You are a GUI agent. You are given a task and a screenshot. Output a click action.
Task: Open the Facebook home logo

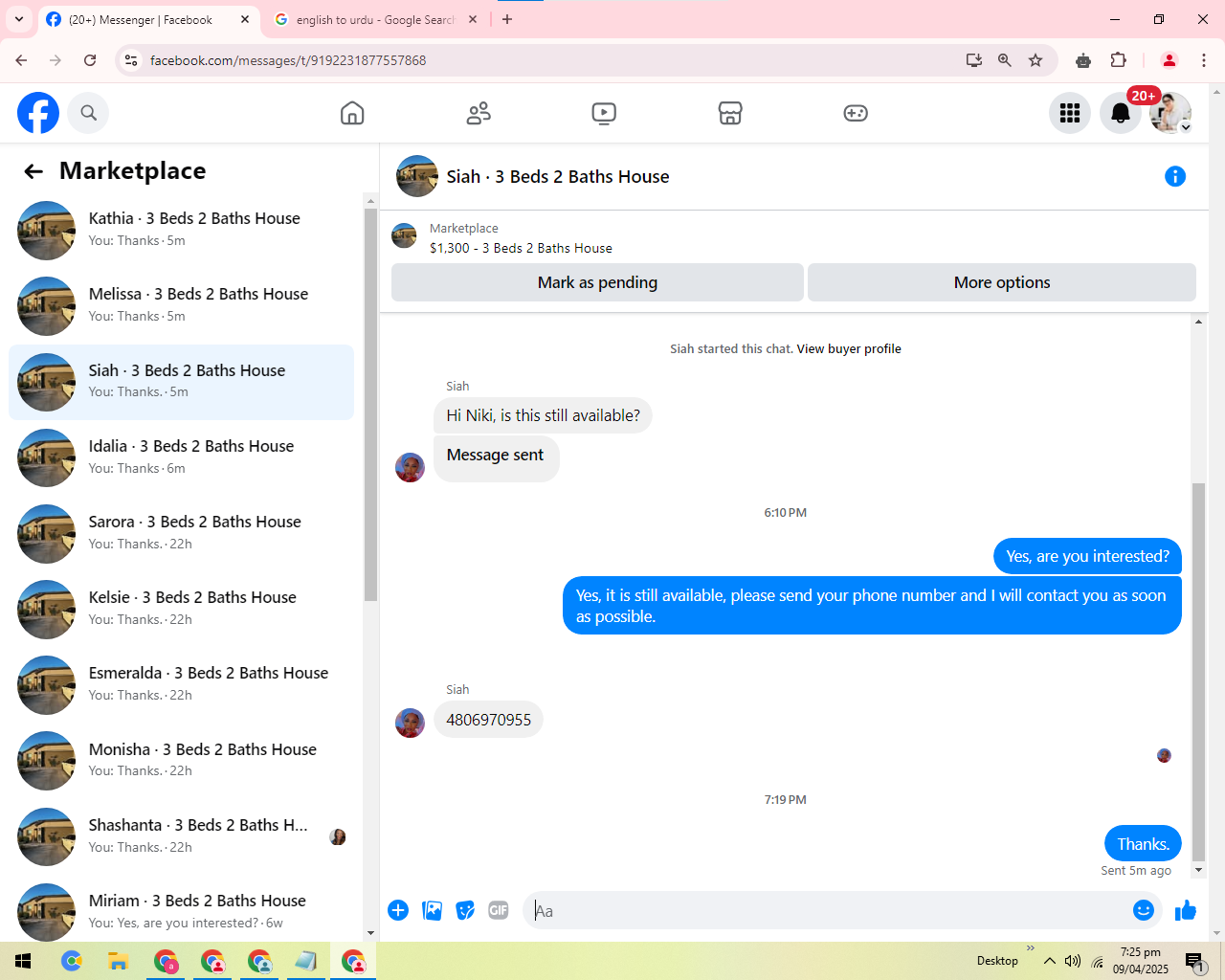tap(38, 113)
